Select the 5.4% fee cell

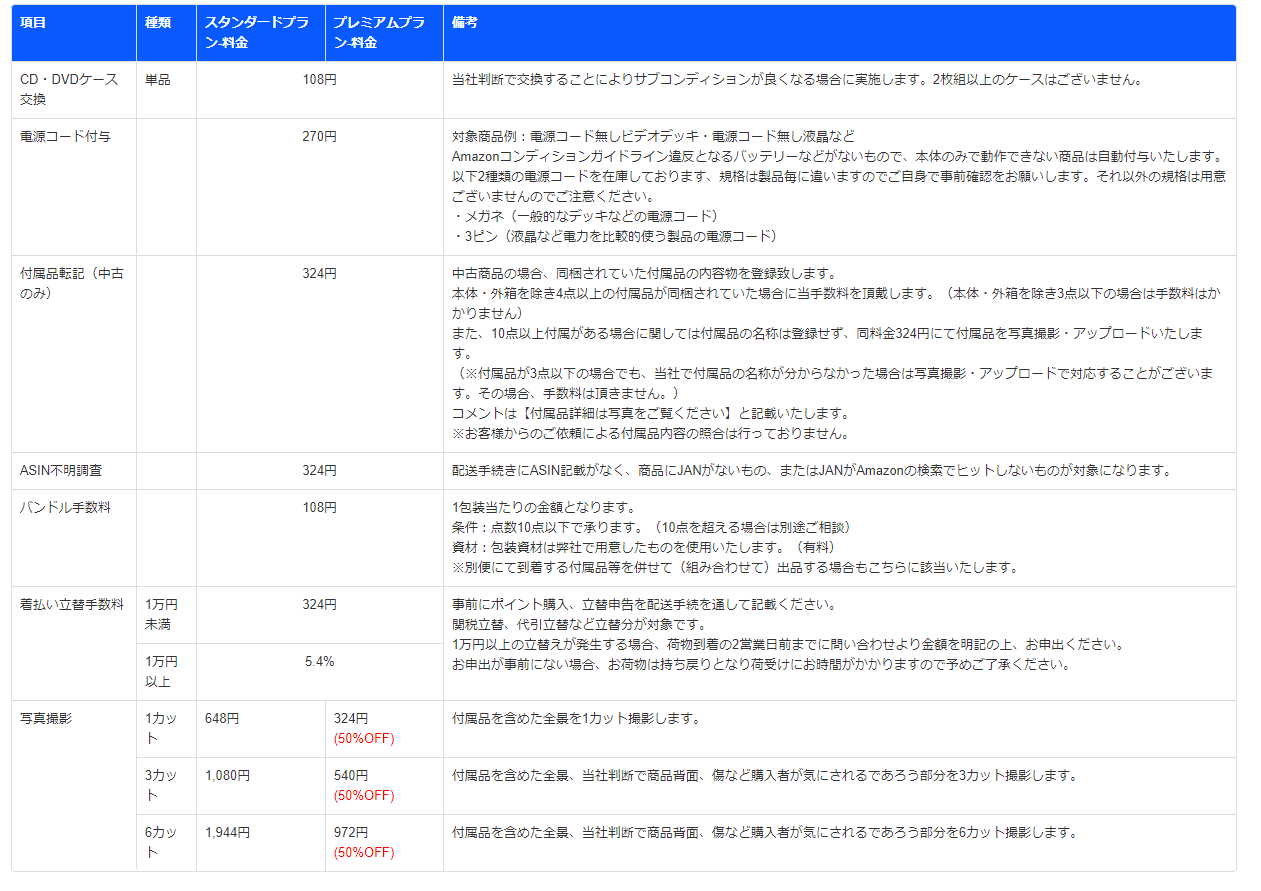pos(319,661)
